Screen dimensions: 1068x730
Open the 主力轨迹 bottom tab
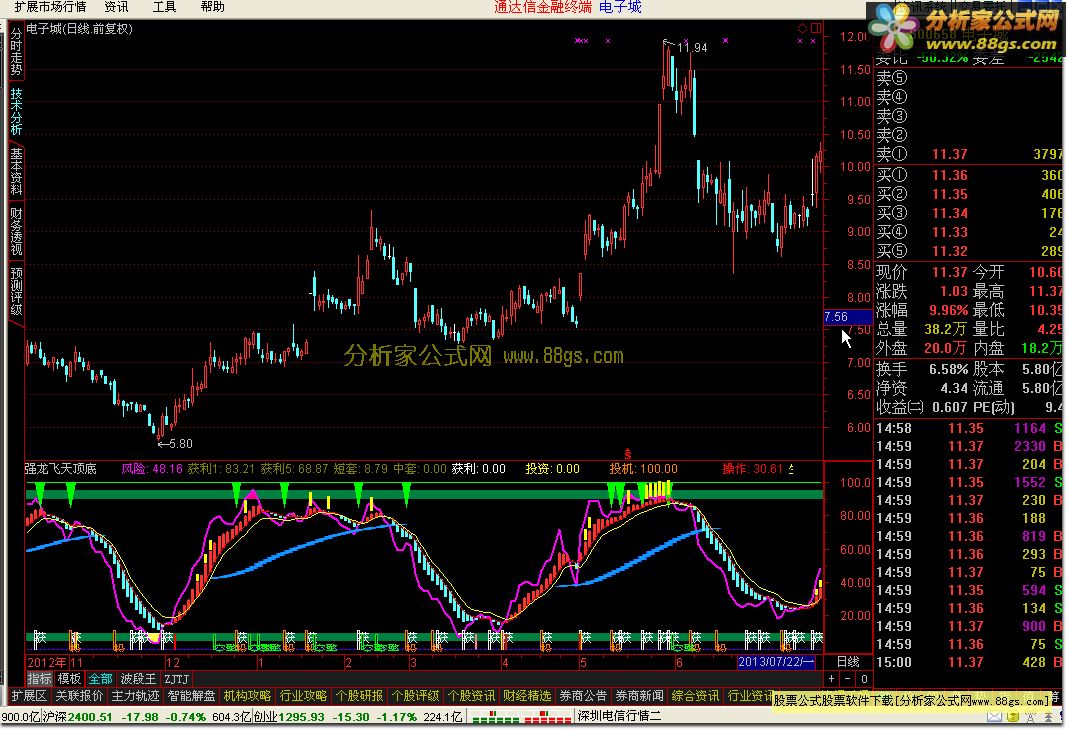(x=136, y=696)
